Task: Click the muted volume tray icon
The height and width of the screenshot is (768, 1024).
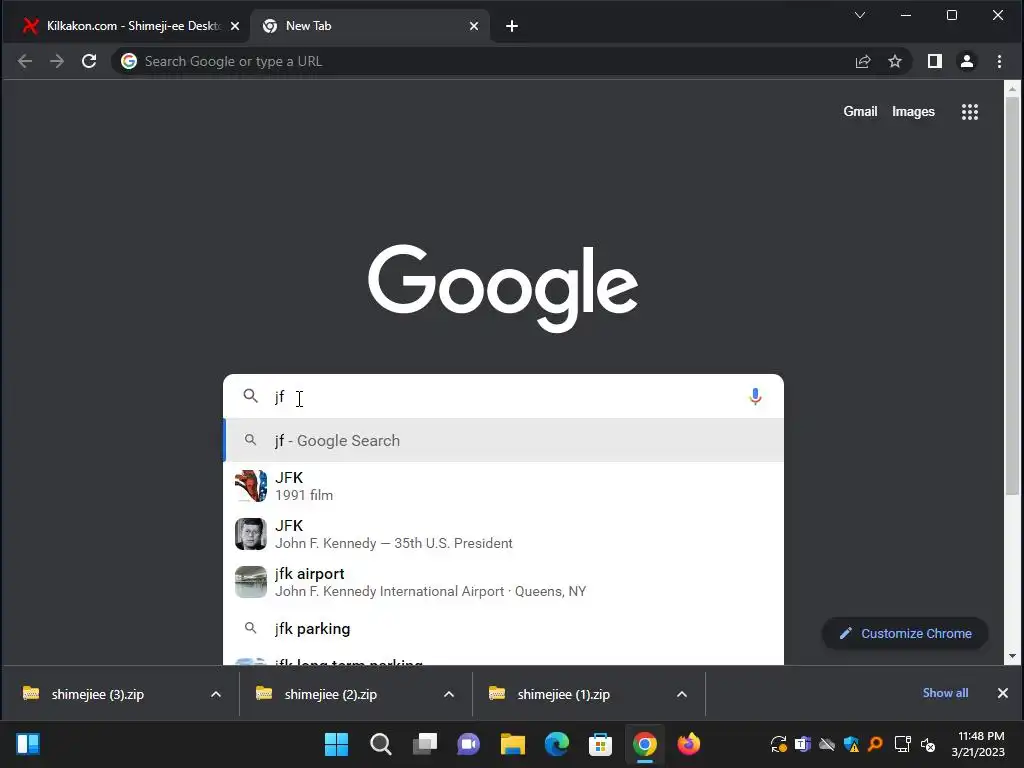Action: click(x=928, y=744)
